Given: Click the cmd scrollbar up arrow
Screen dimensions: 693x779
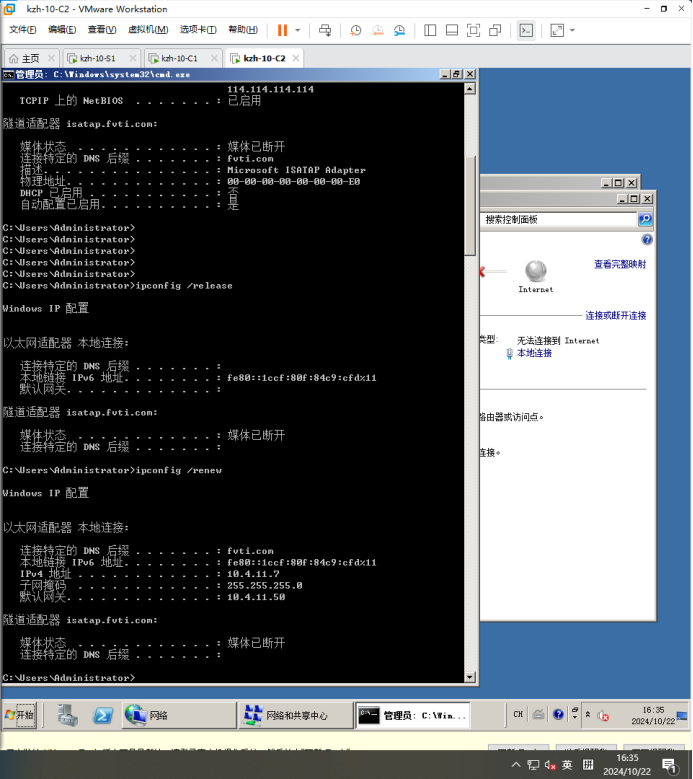Looking at the screenshot, I should [469, 89].
